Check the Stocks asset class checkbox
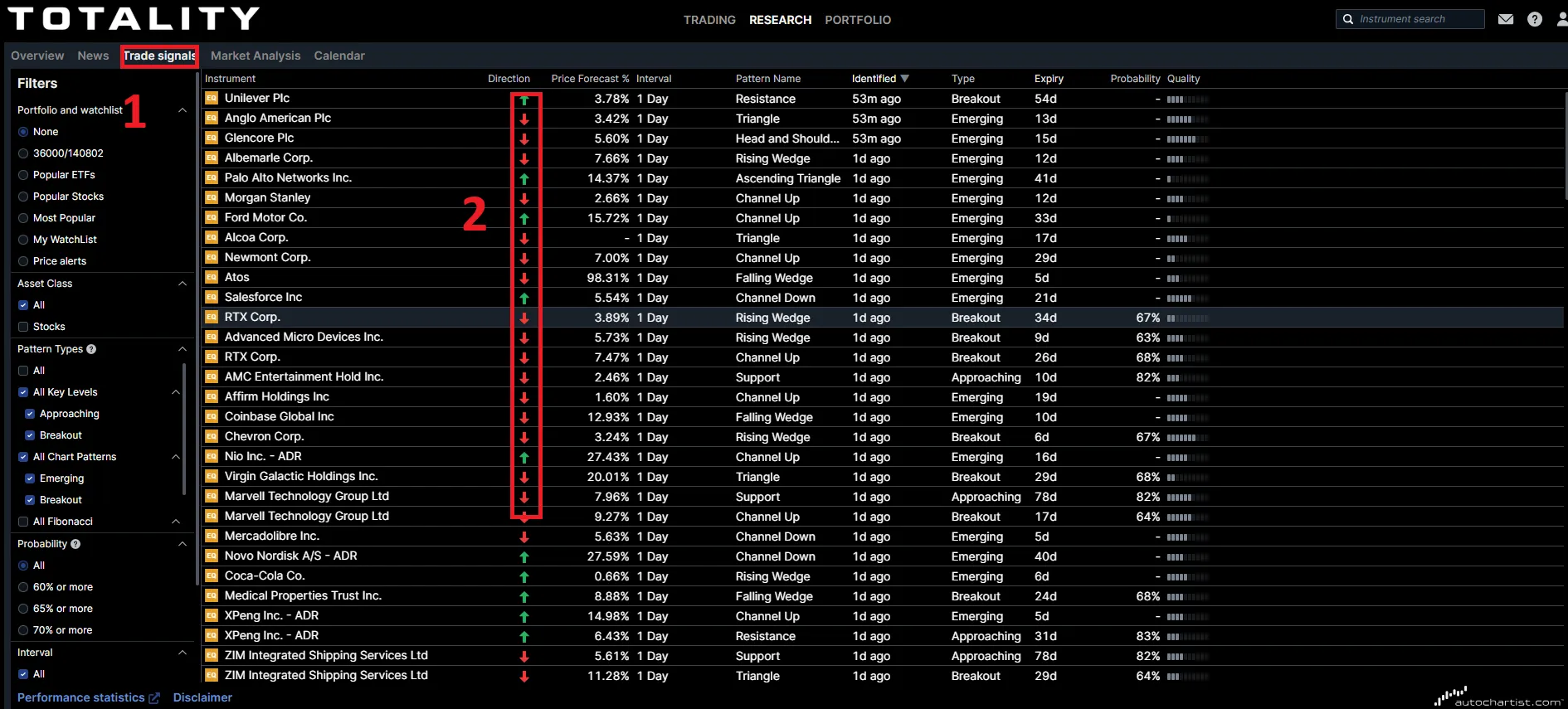This screenshot has width=1568, height=709. (23, 327)
